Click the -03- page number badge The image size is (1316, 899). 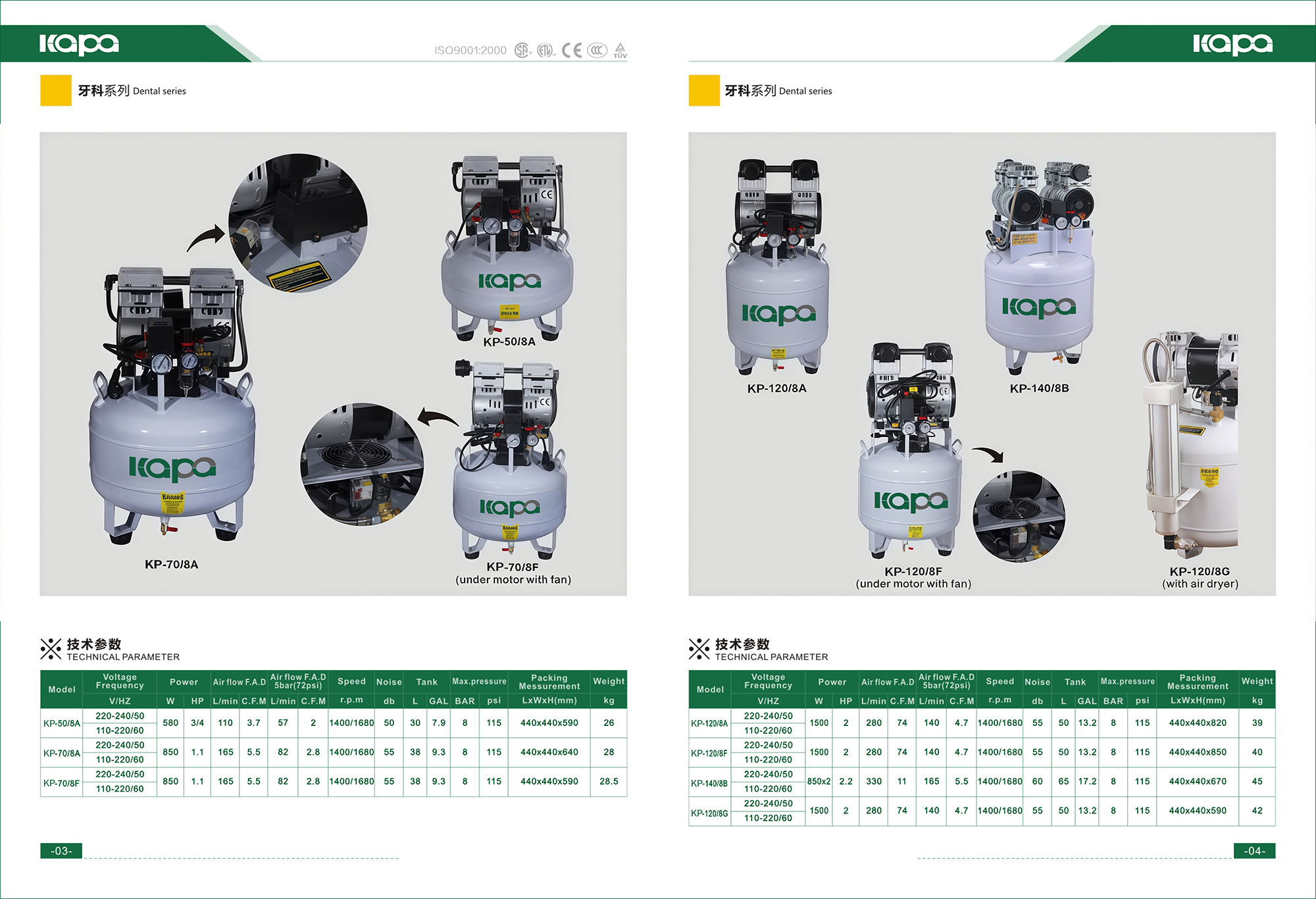tap(61, 851)
